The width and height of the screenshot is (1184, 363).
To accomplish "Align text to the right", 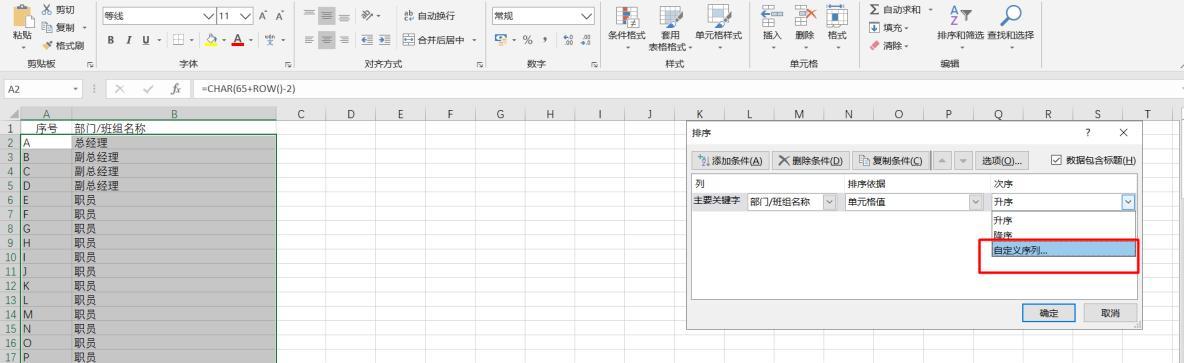I will [x=344, y=40].
